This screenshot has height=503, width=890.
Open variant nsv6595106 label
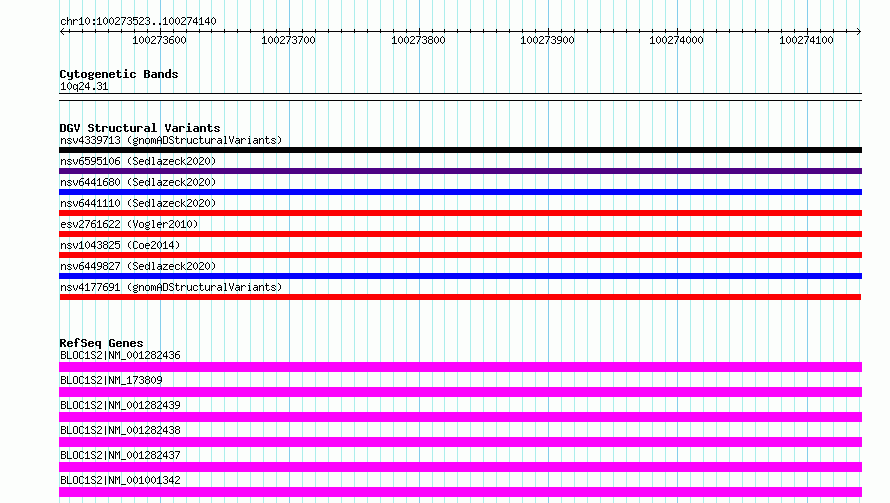pyautogui.click(x=138, y=161)
